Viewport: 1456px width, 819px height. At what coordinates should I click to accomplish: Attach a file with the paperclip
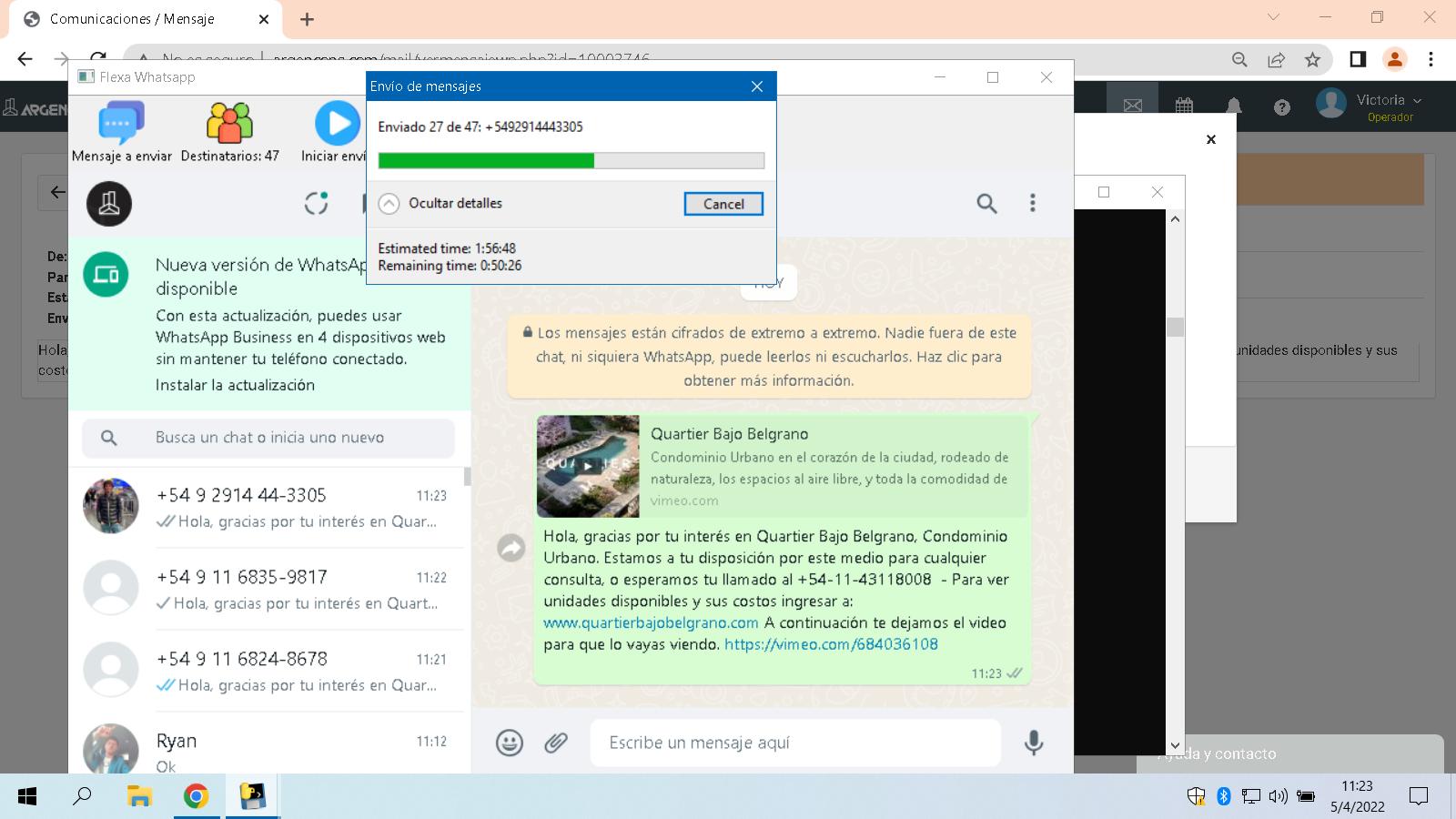pyautogui.click(x=556, y=743)
